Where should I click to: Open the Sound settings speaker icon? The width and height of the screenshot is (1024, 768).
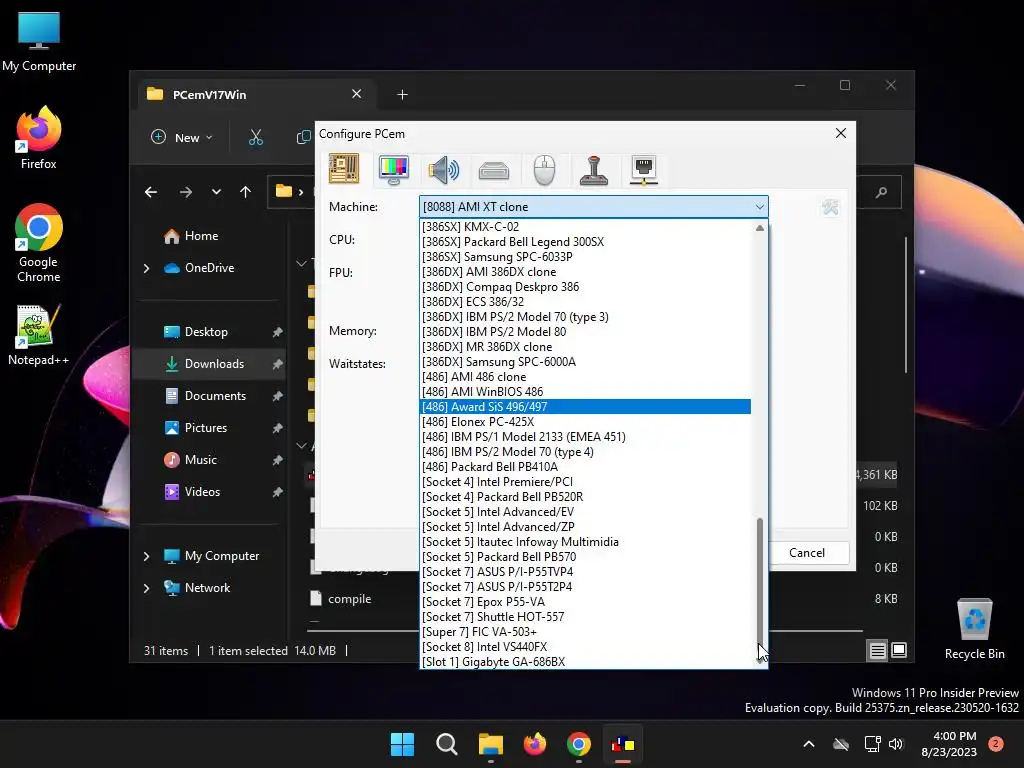pyautogui.click(x=444, y=170)
